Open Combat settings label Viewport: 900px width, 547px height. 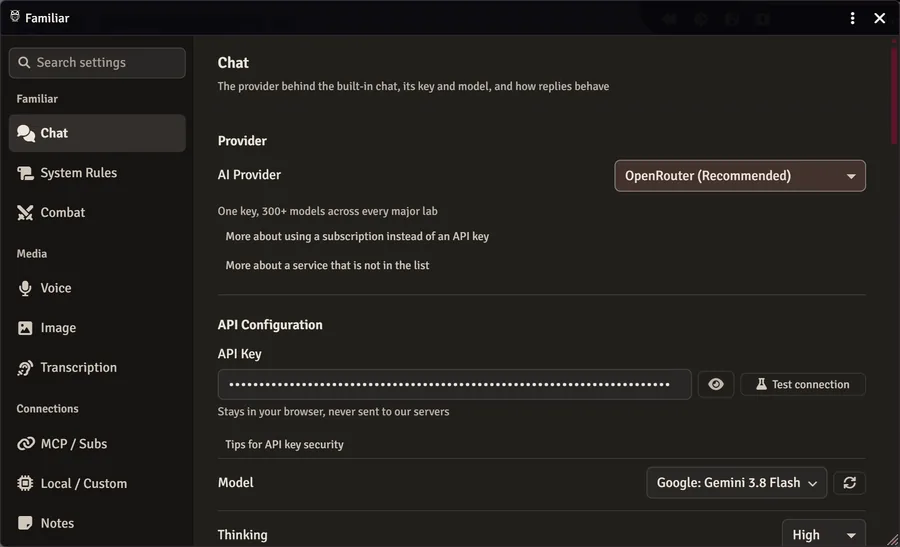63,212
